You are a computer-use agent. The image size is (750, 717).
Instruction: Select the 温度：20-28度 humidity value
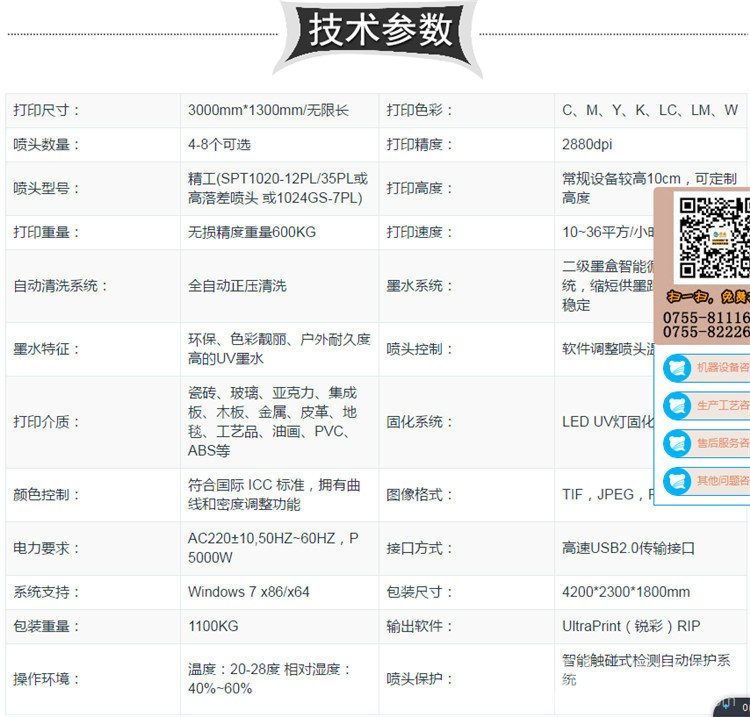click(x=269, y=679)
